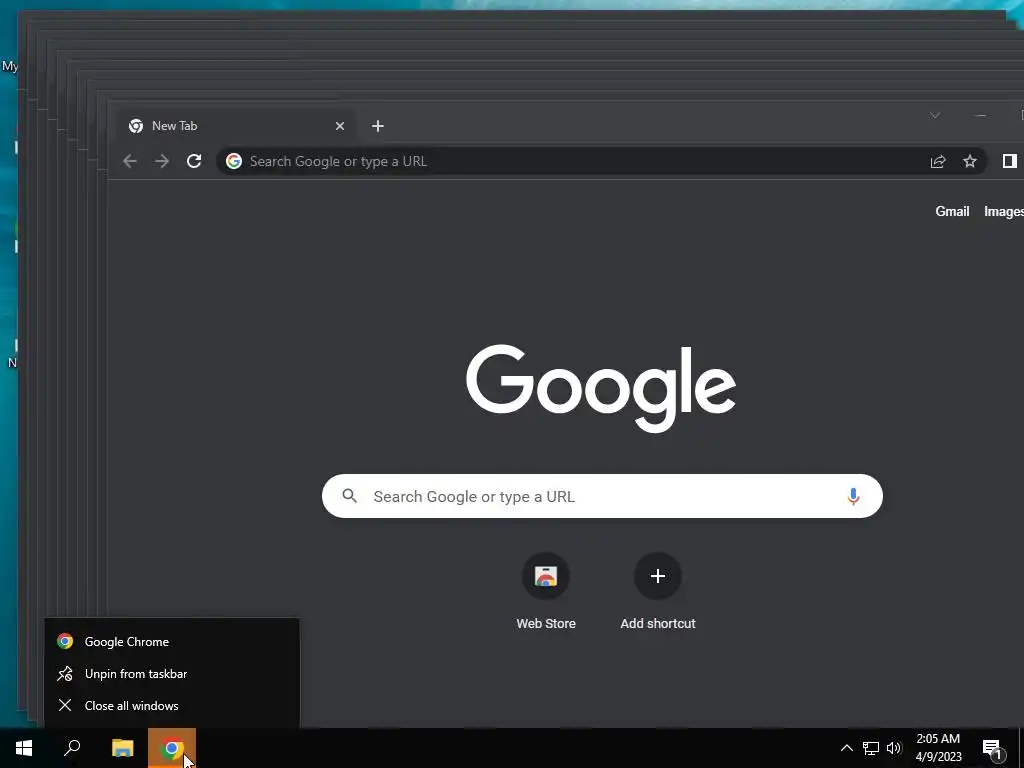1024x768 pixels.
Task: Start voice search with microphone icon
Action: coord(853,496)
